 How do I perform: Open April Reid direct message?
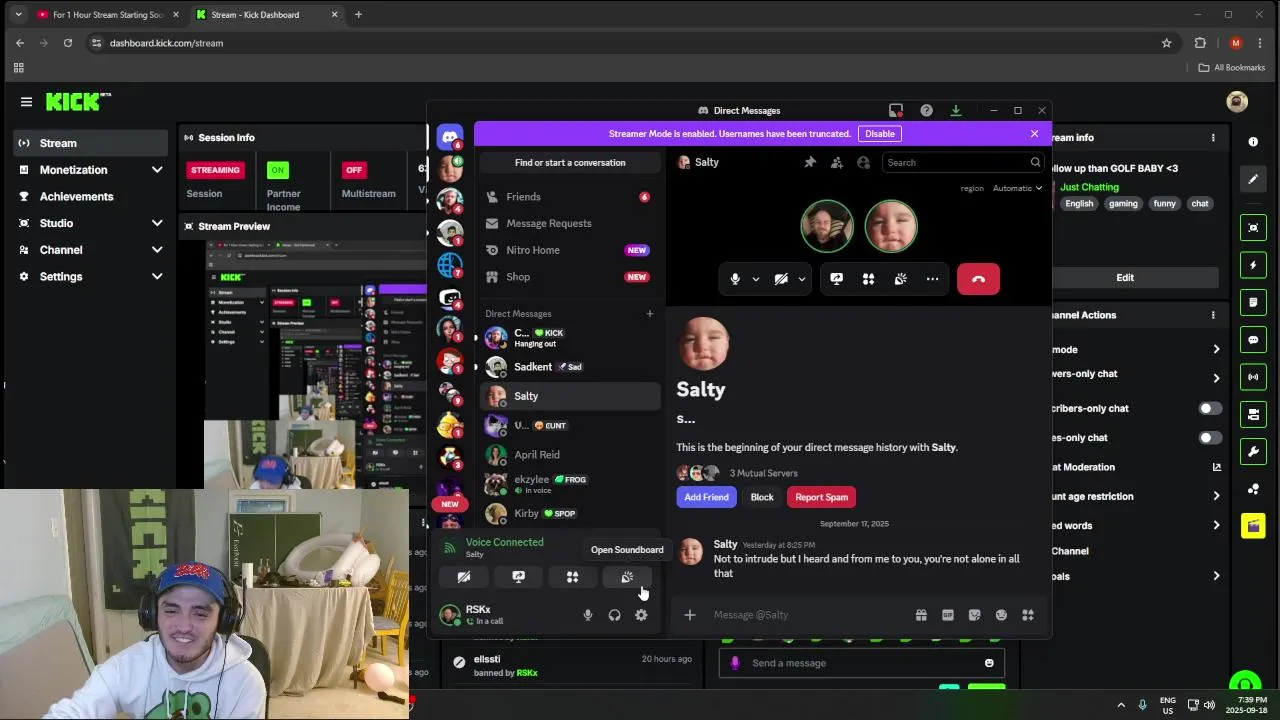pyautogui.click(x=570, y=455)
